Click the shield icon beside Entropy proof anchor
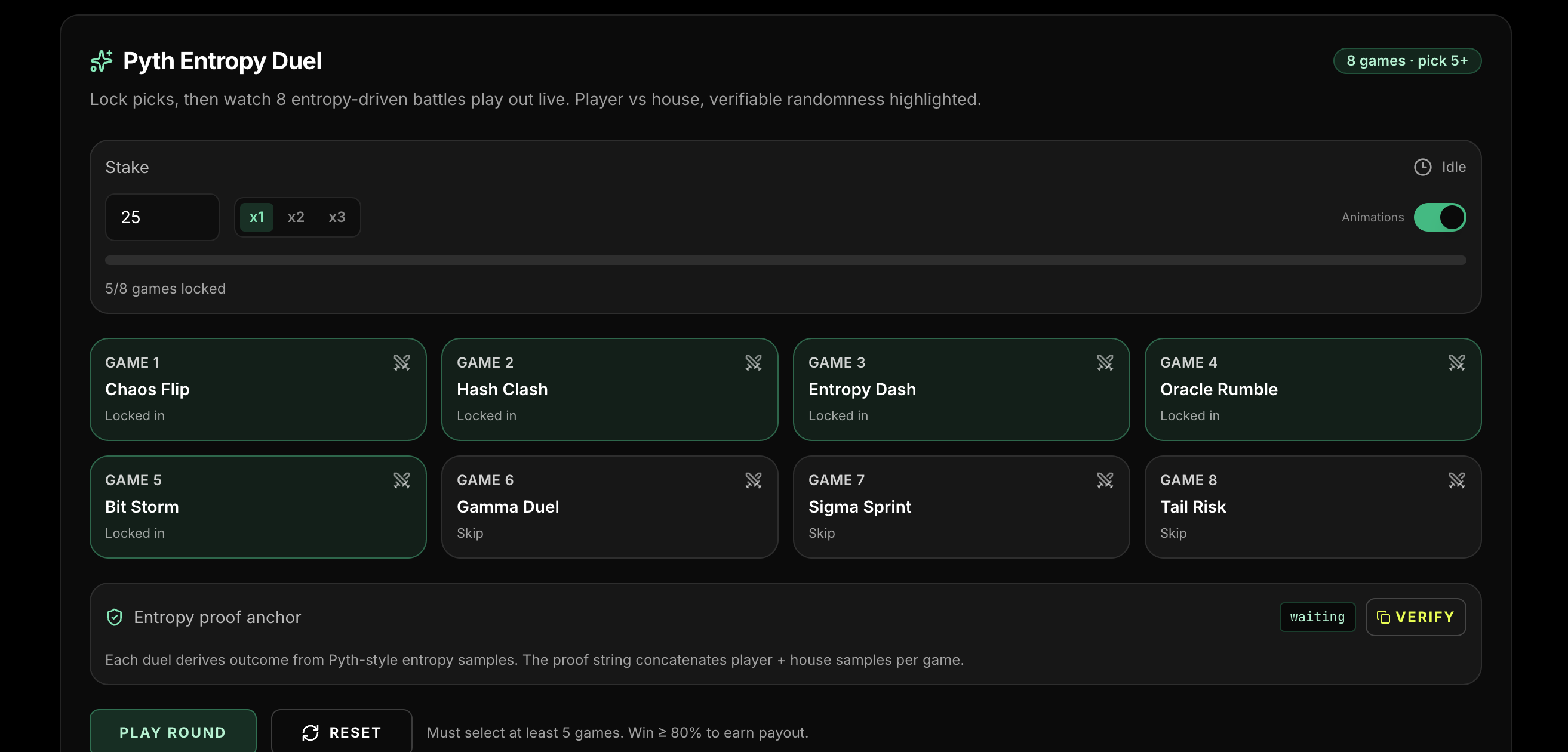 pos(115,617)
